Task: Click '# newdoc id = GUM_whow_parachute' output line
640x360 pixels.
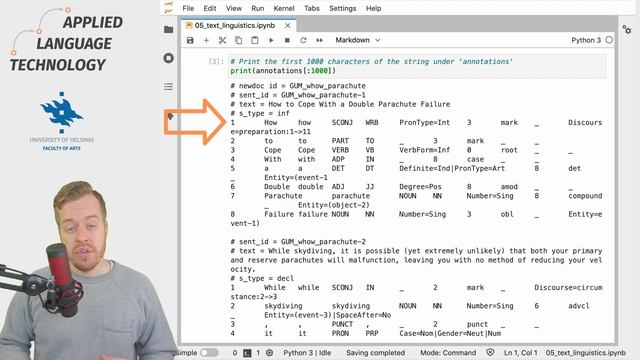Action: click(298, 86)
